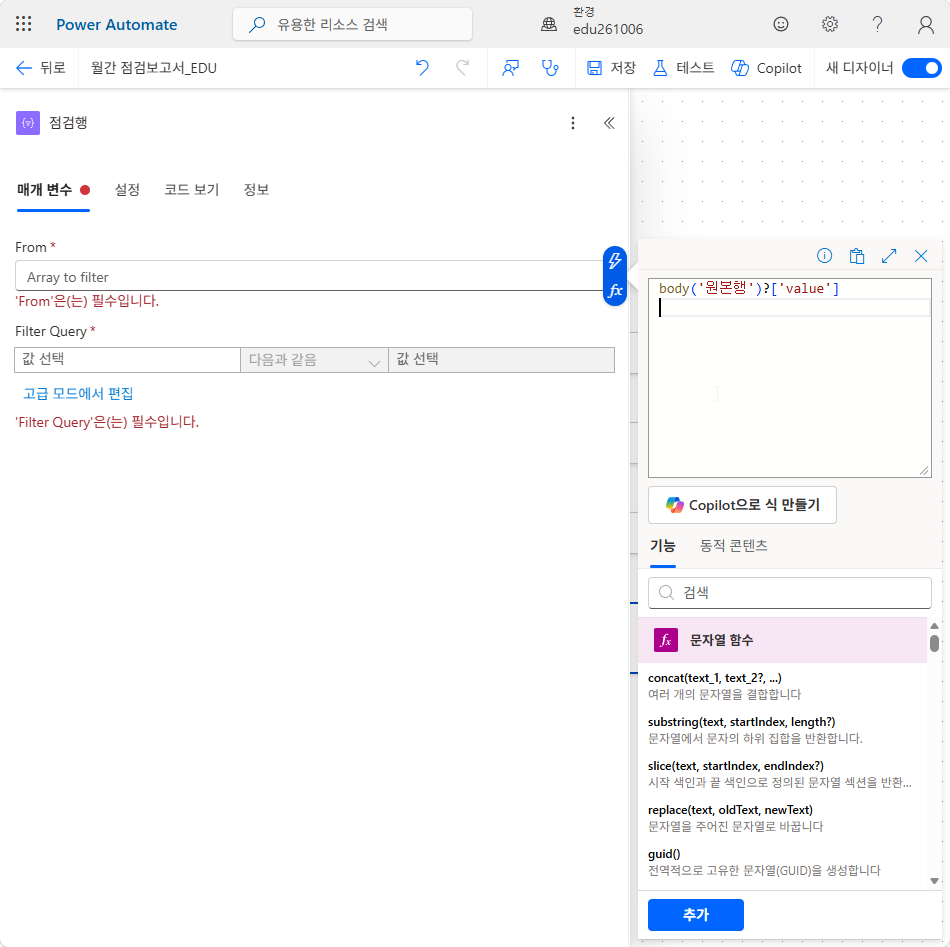Click the Array to filter input field
The width and height of the screenshot is (950, 947).
click(310, 277)
